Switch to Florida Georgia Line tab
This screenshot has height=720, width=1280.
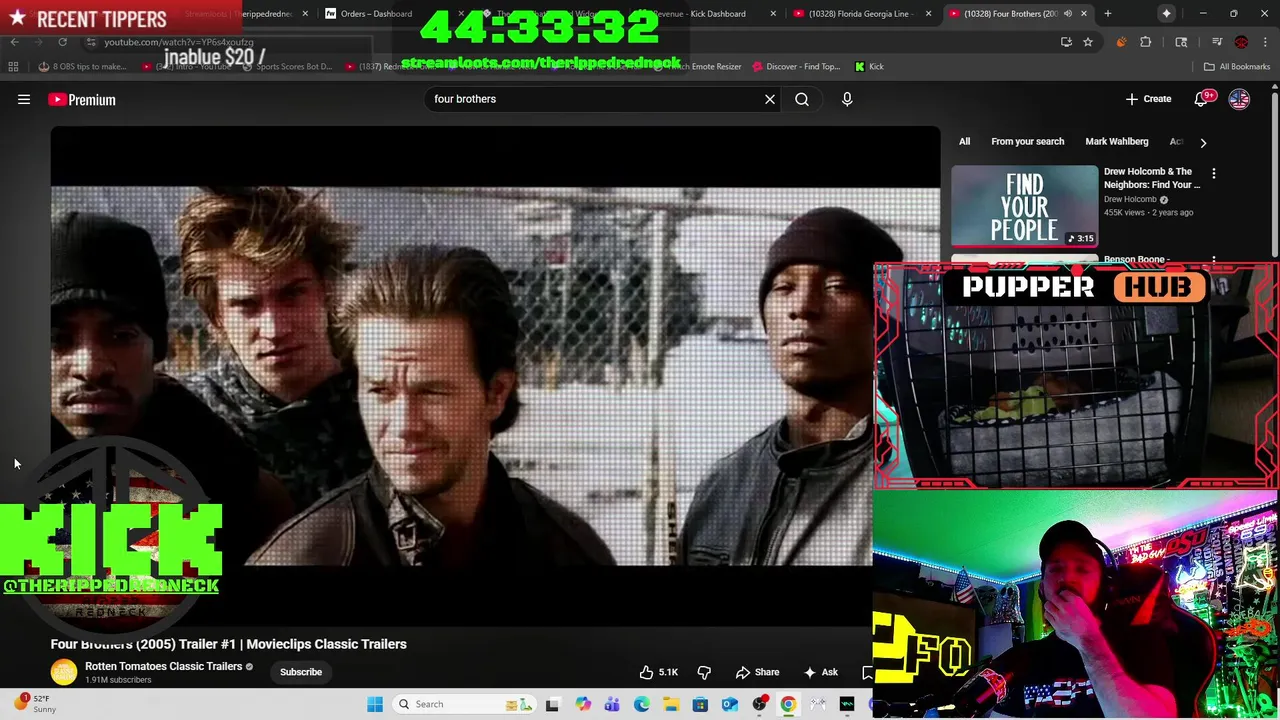pos(860,14)
